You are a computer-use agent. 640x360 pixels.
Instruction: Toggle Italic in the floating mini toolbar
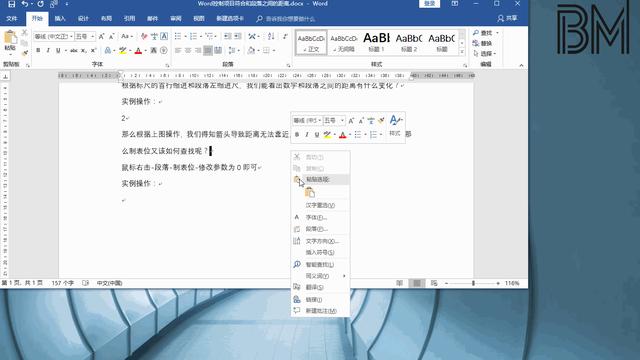pyautogui.click(x=307, y=135)
